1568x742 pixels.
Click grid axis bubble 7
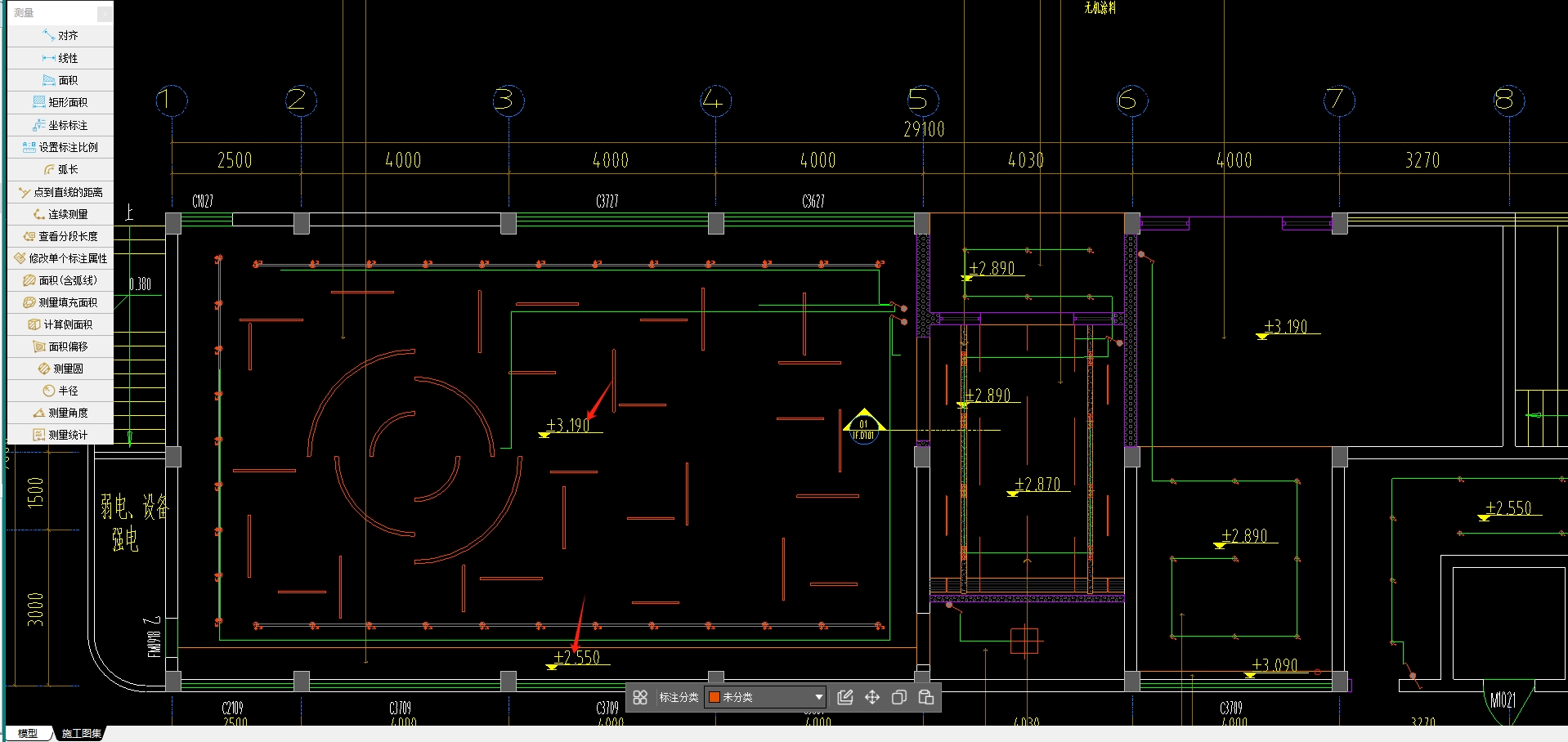[x=1339, y=101]
